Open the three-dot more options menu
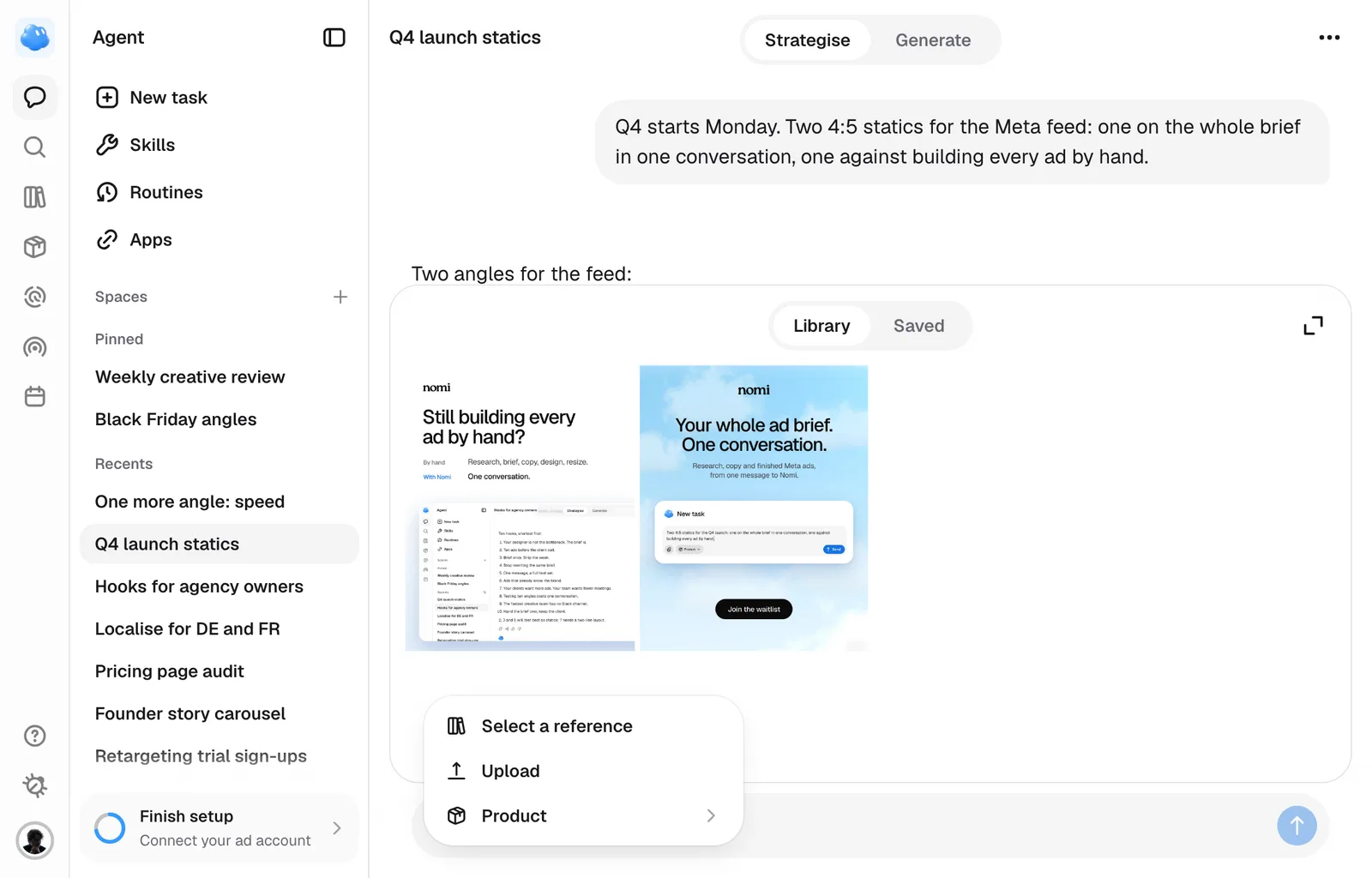 [x=1329, y=38]
